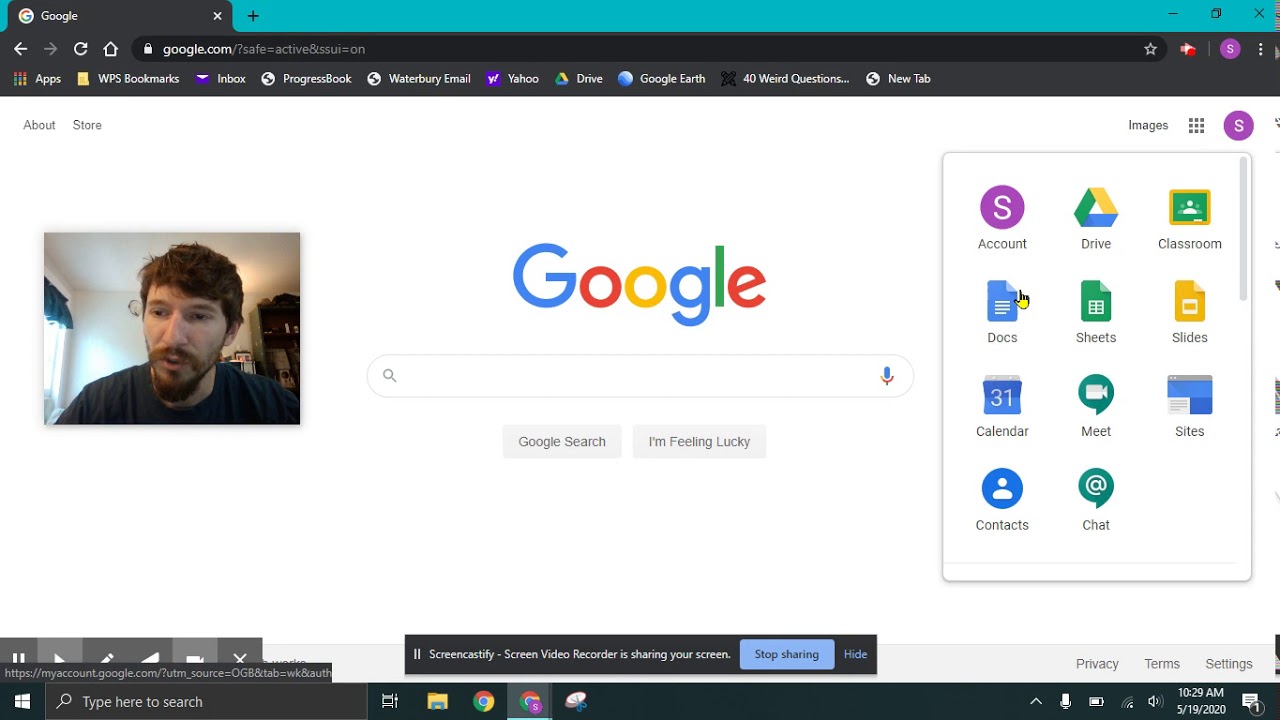
Task: Click the Store link
Action: [x=87, y=125]
